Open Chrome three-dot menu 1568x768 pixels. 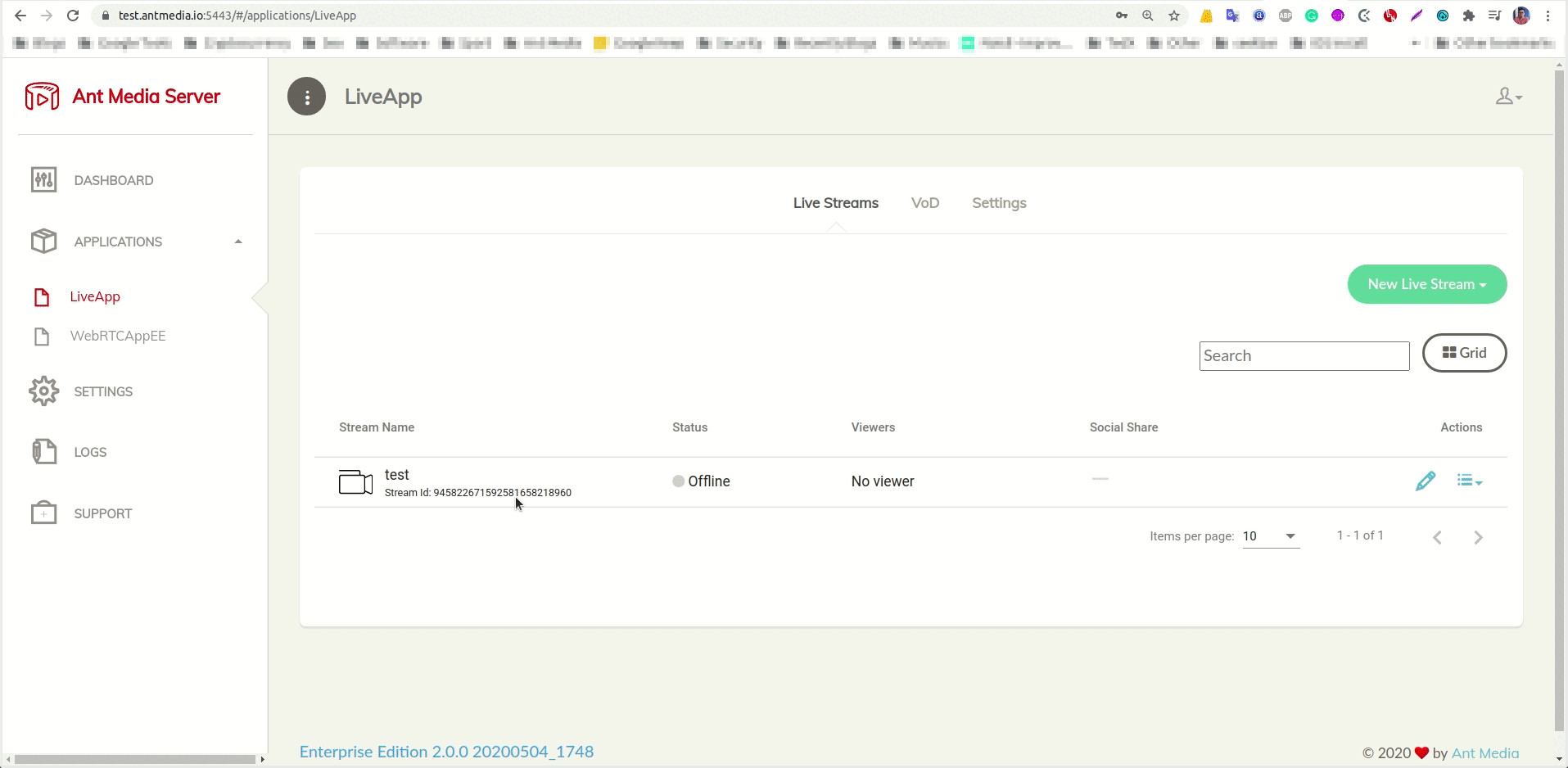pyautogui.click(x=1548, y=16)
